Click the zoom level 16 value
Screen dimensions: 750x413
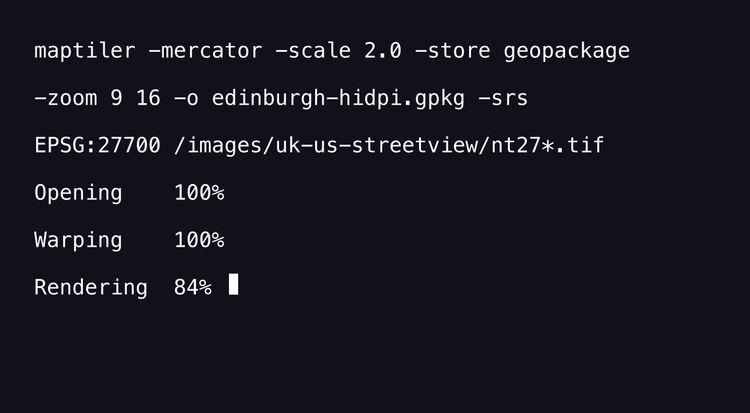pyautogui.click(x=148, y=98)
